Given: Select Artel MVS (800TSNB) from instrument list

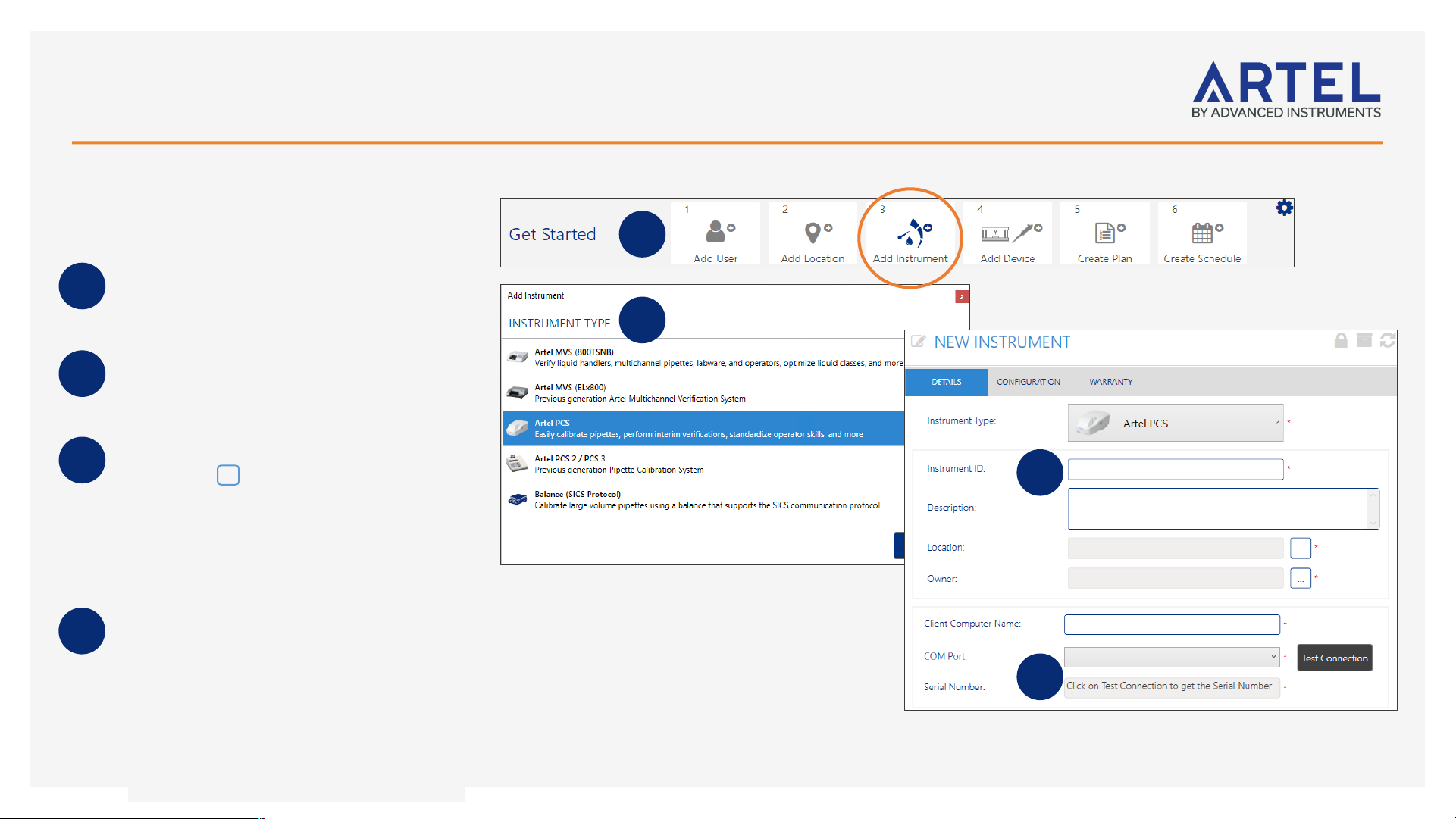Looking at the screenshot, I should click(703, 357).
